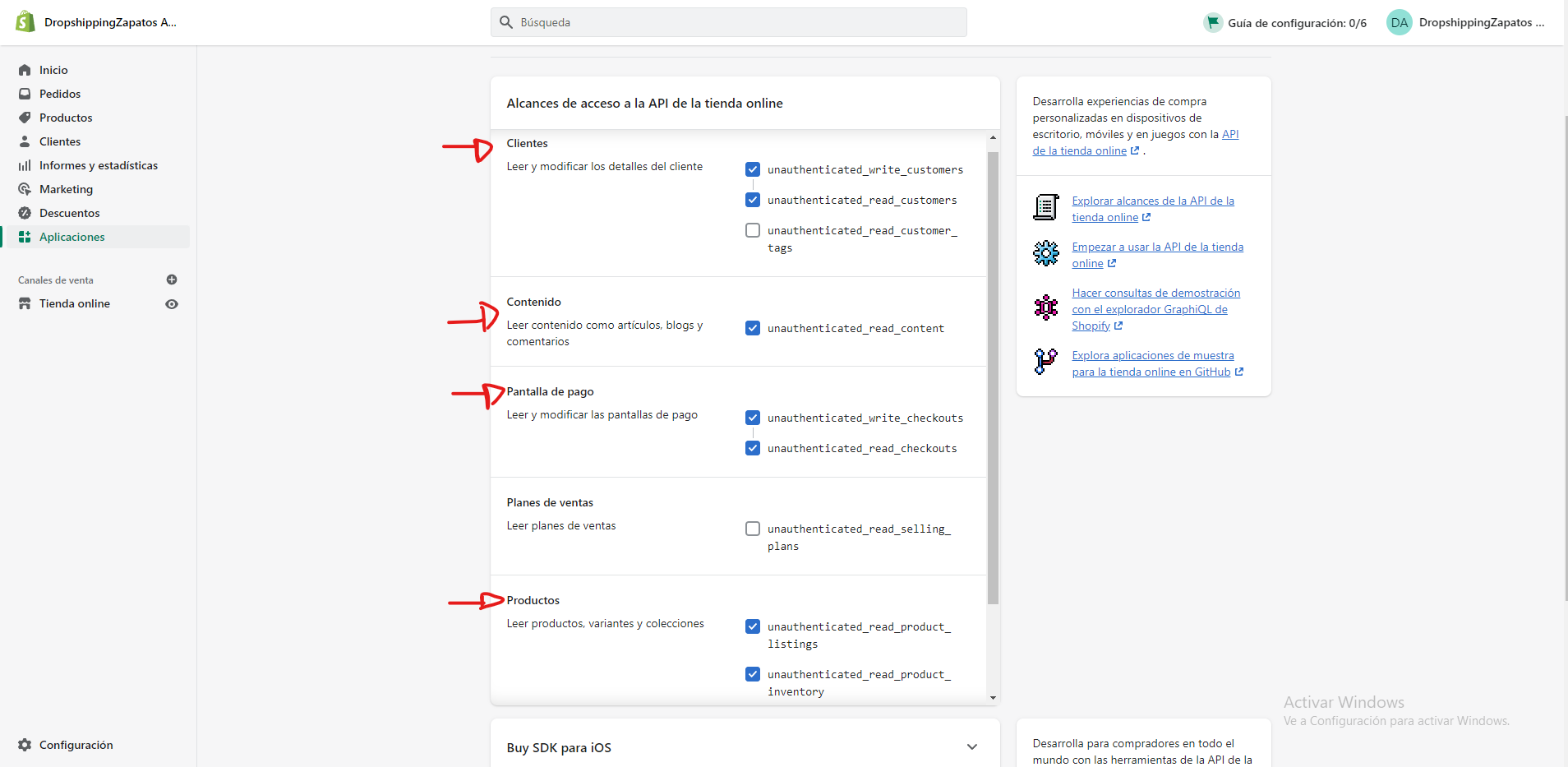1568x767 pixels.
Task: Open Productos from the sidebar menu
Action: click(66, 118)
